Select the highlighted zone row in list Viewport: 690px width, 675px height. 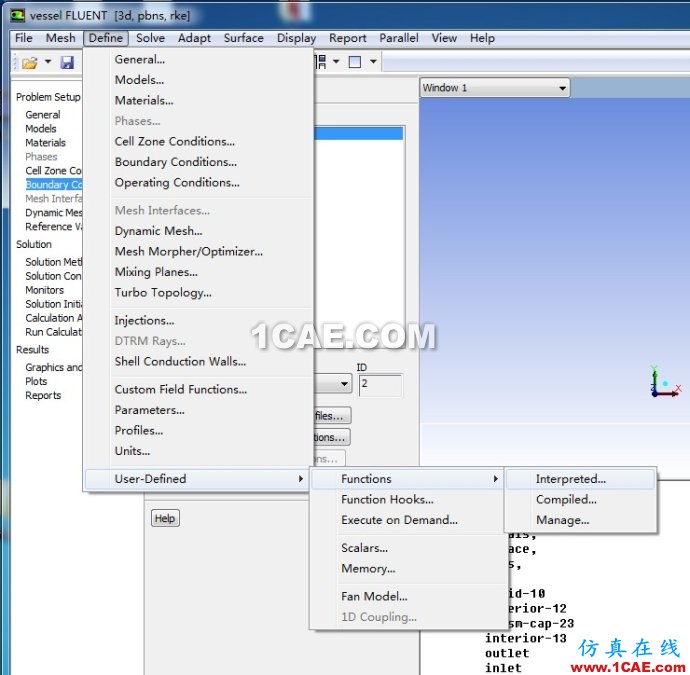pyautogui.click(x=359, y=133)
